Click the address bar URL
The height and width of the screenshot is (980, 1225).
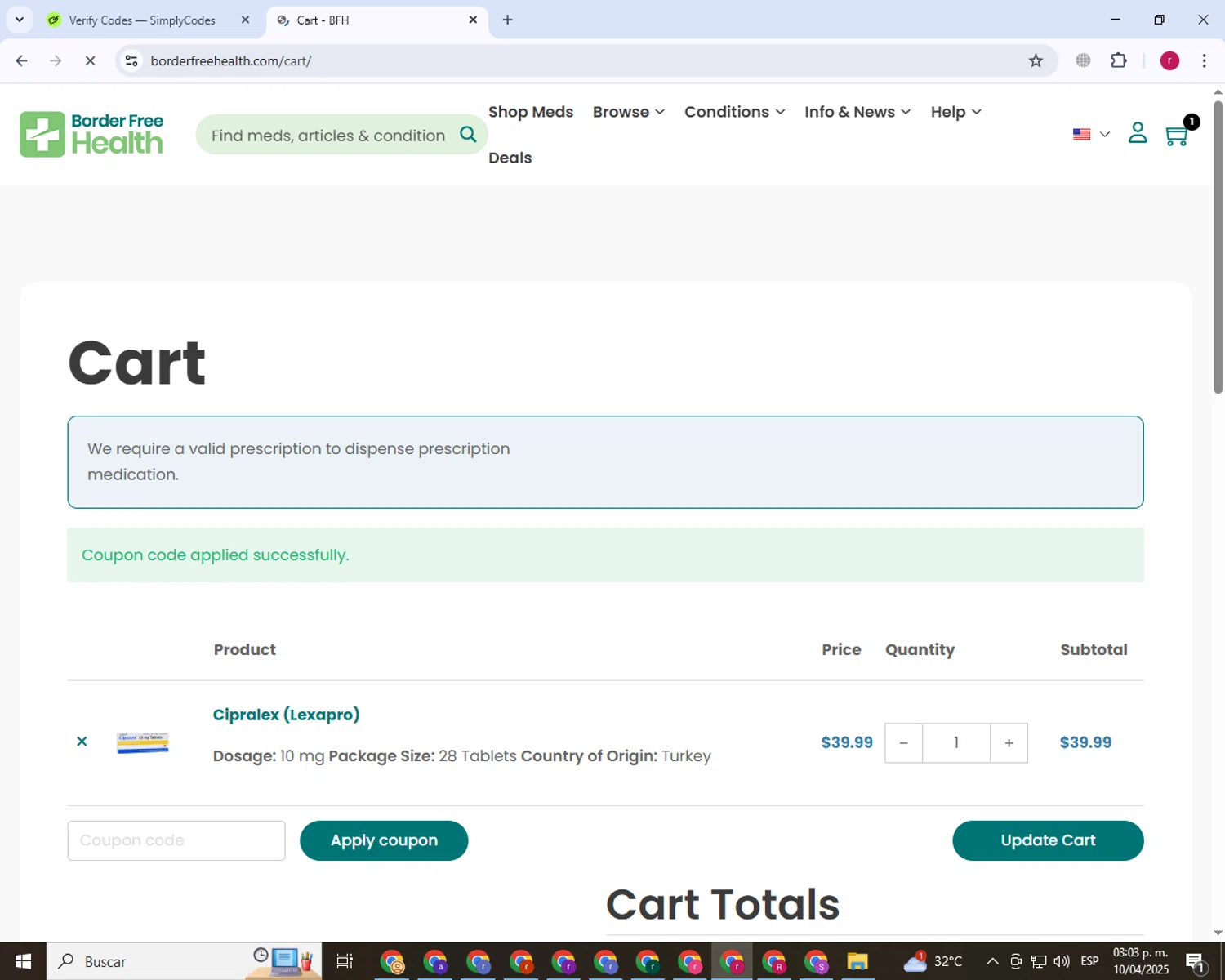[231, 61]
